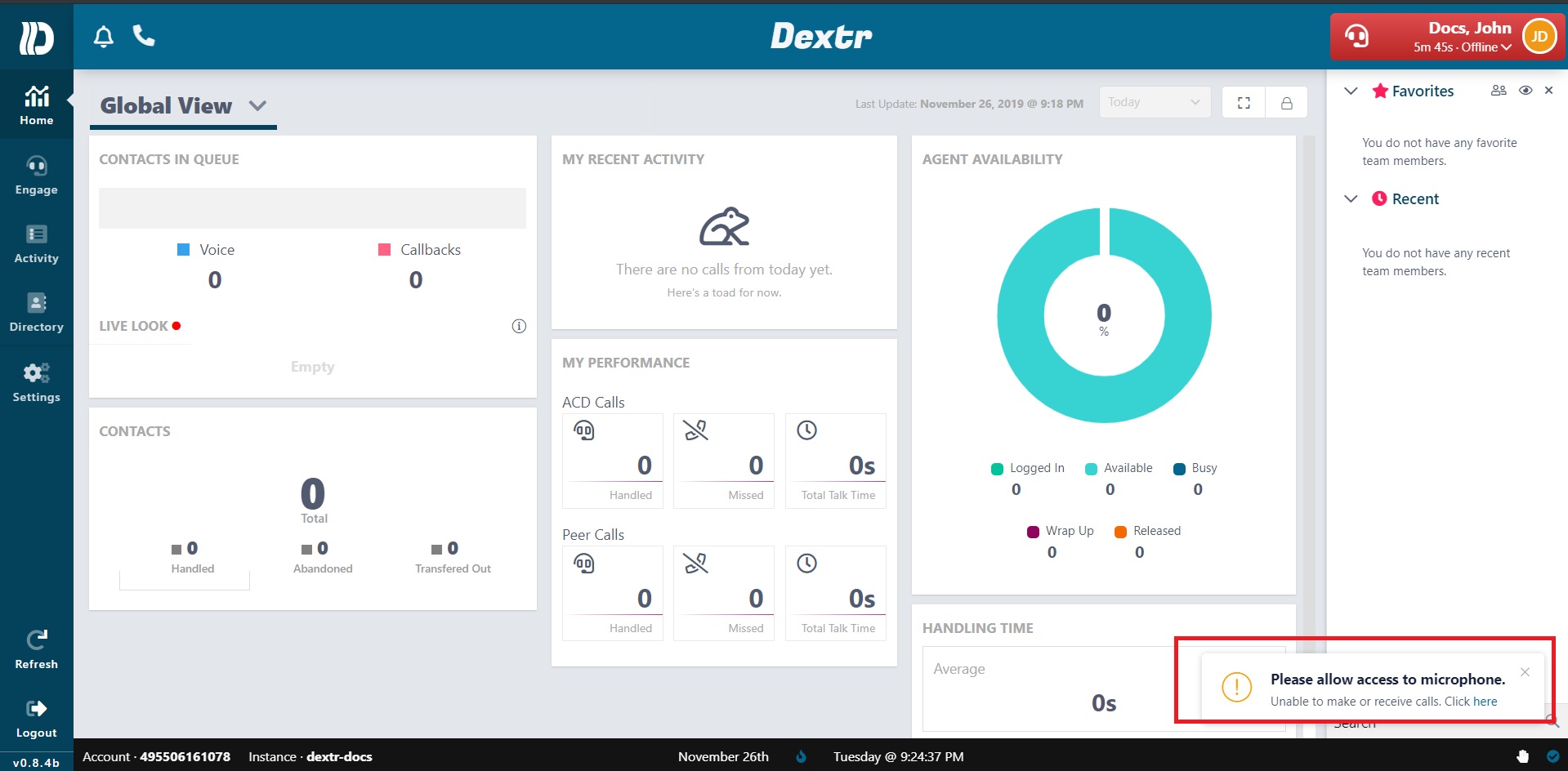Open the Today date range dropdown
The height and width of the screenshot is (771, 1568).
(x=1155, y=102)
